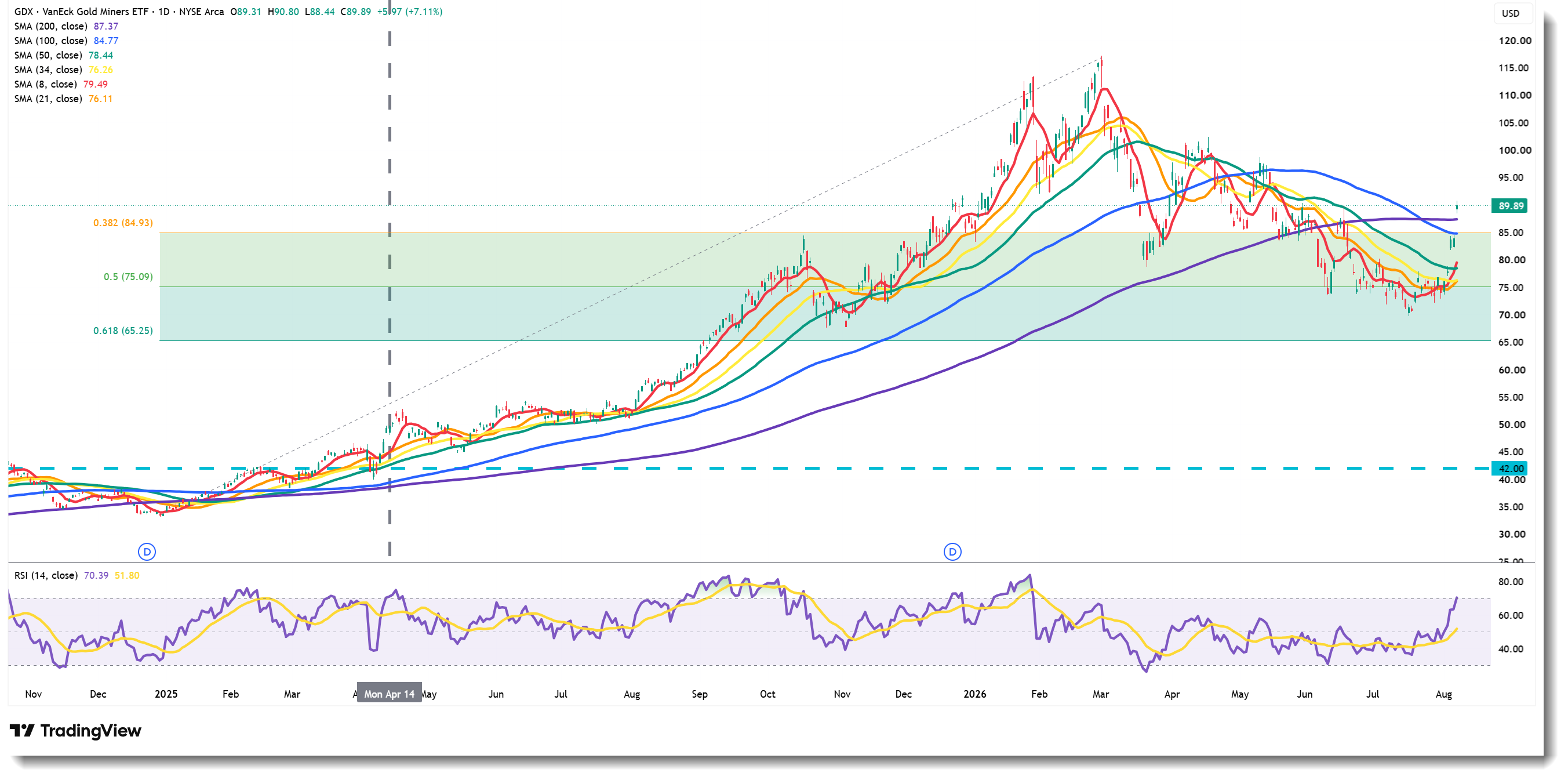Click the dividend marker near 2026

tap(952, 552)
